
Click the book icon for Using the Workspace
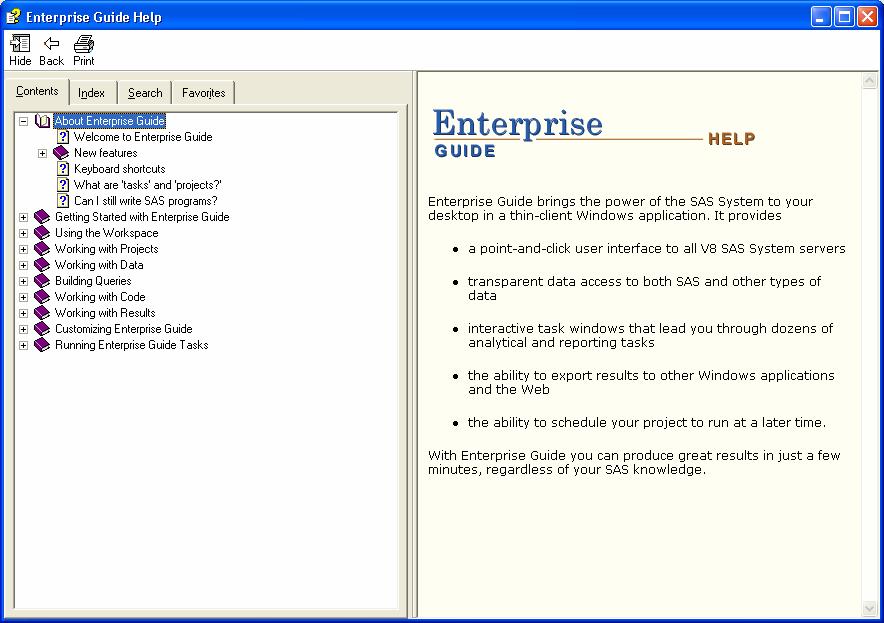[x=42, y=233]
